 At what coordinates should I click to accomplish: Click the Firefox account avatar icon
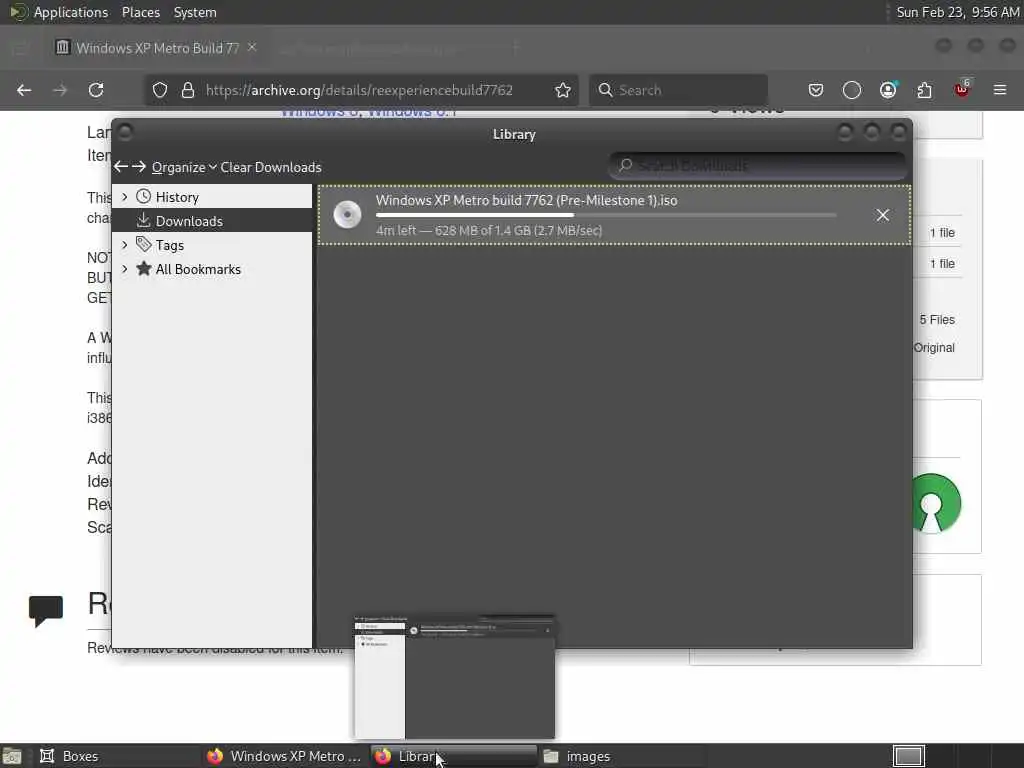point(888,90)
